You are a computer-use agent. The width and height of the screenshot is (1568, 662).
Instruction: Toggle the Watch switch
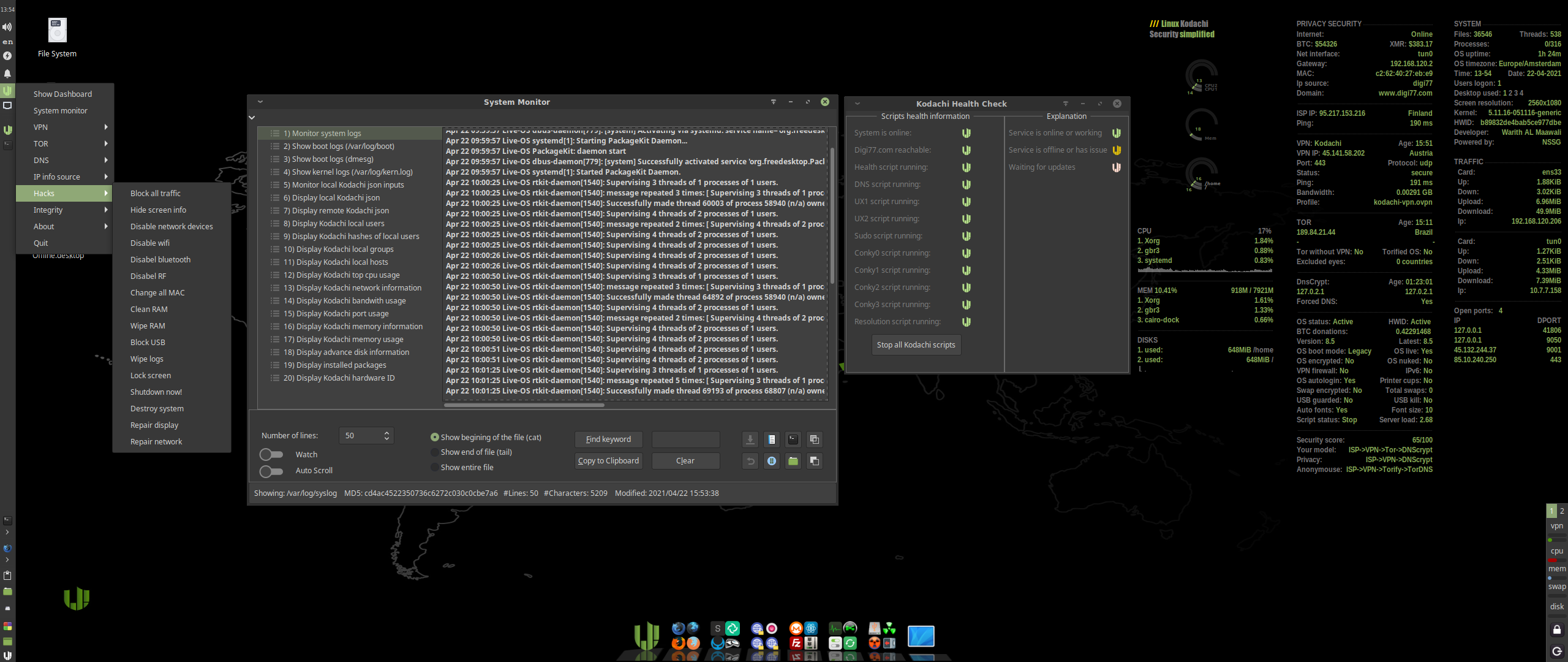pos(271,454)
